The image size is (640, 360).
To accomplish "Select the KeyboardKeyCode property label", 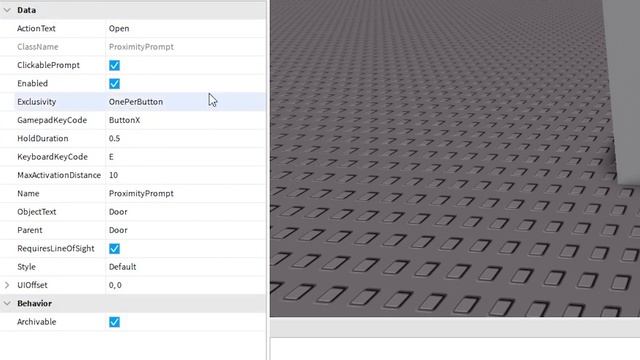I will (x=52, y=157).
